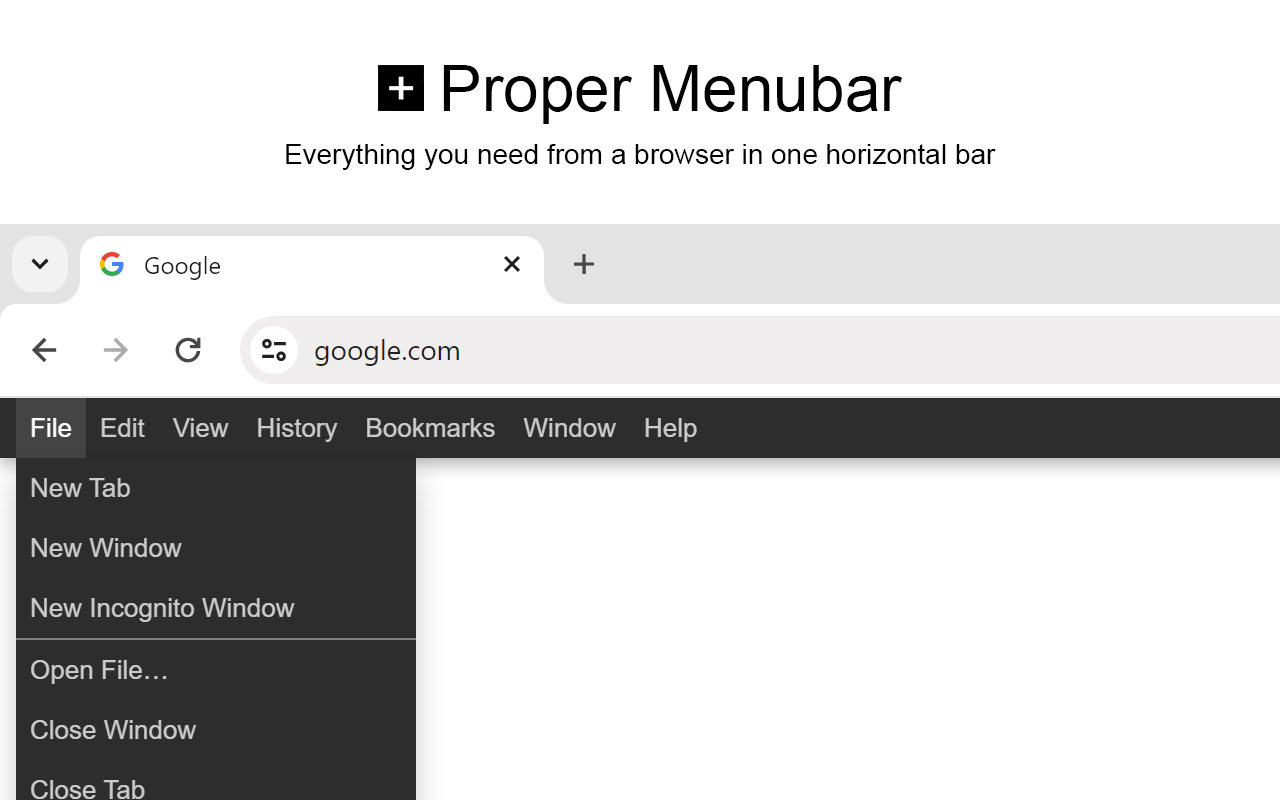Screen dimensions: 1280x800
Task: Click the View menu
Action: click(200, 427)
